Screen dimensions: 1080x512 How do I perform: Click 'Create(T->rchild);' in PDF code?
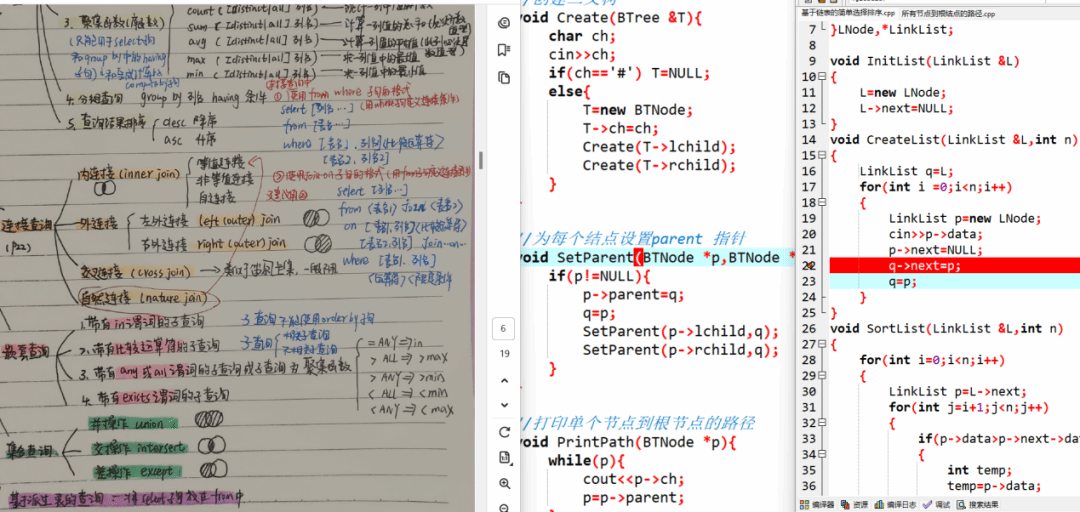[659, 165]
